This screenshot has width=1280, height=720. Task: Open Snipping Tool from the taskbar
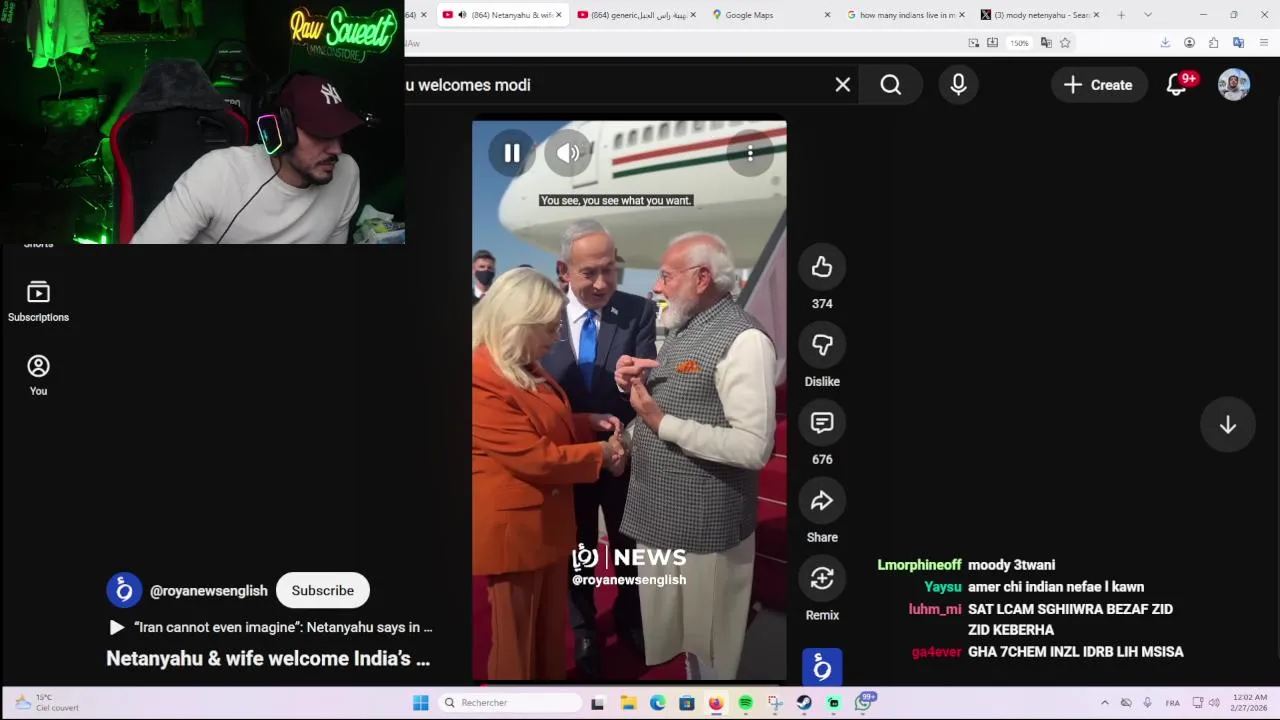(775, 703)
